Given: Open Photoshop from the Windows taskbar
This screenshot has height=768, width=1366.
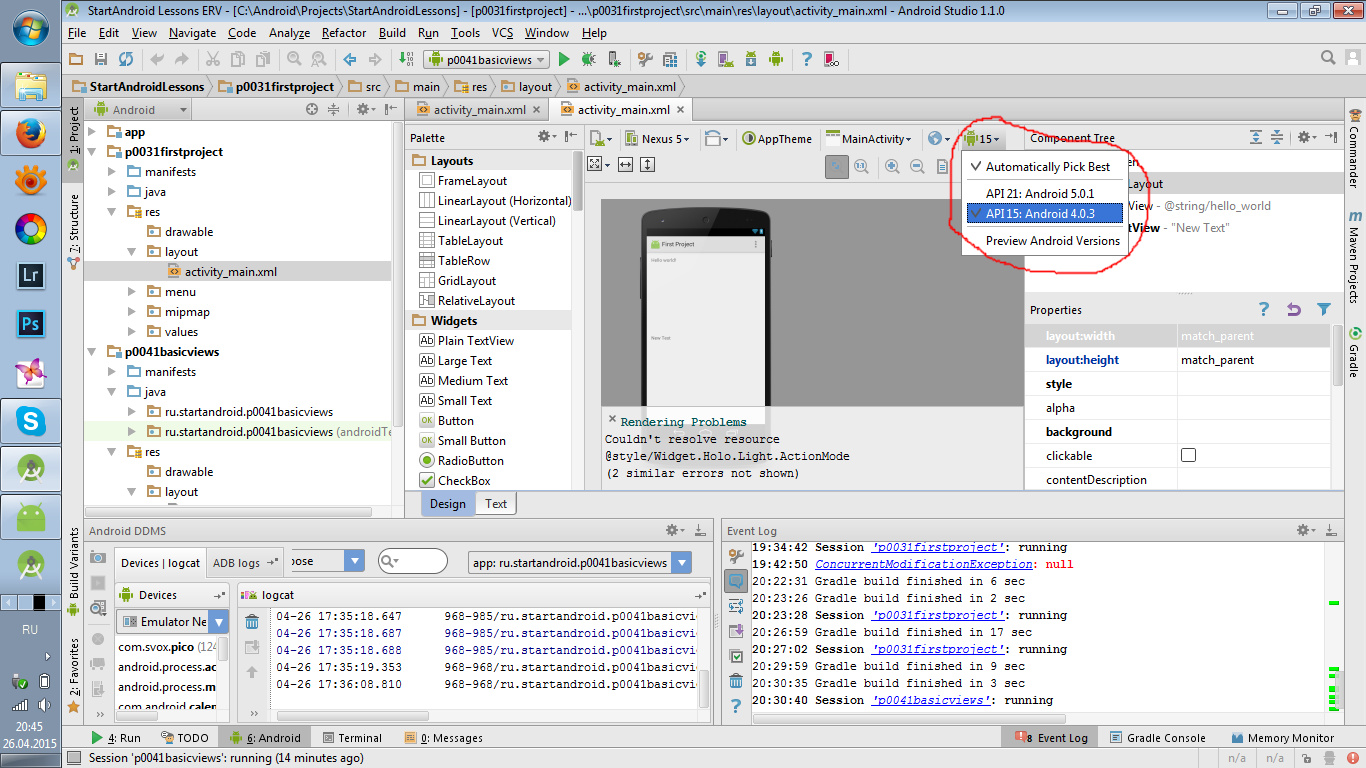Looking at the screenshot, I should 30,324.
